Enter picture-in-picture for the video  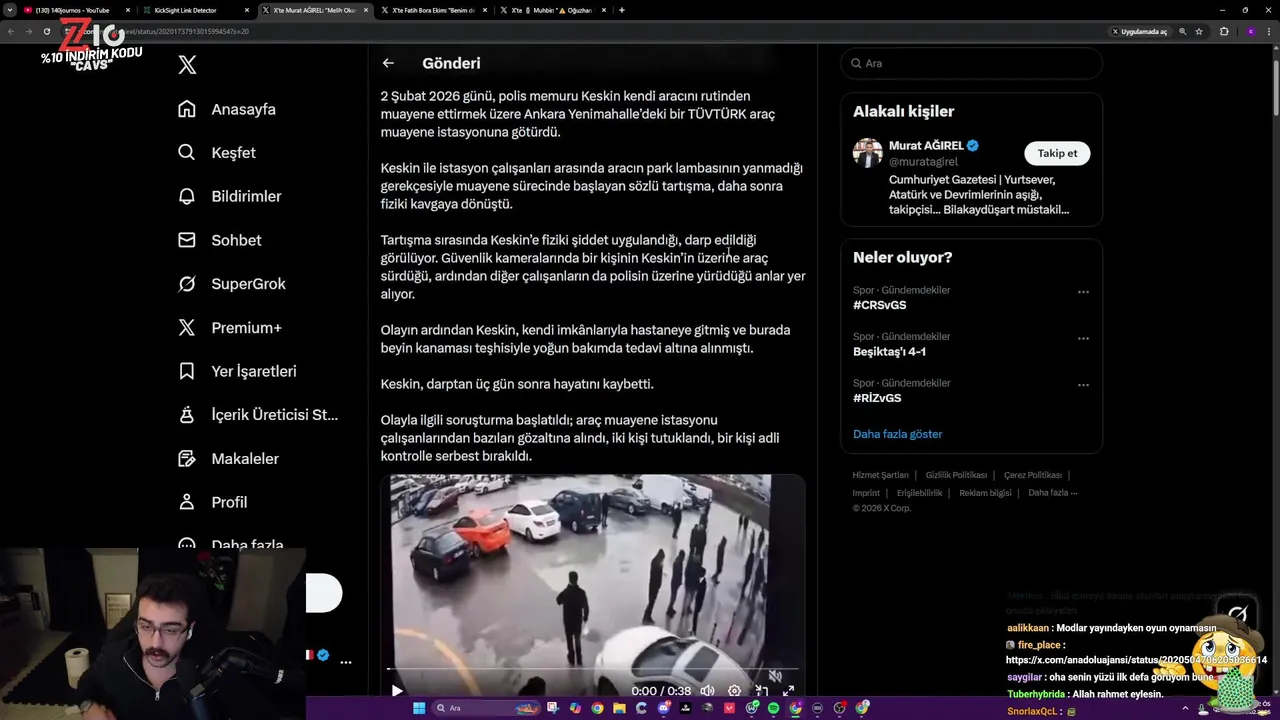click(x=761, y=691)
